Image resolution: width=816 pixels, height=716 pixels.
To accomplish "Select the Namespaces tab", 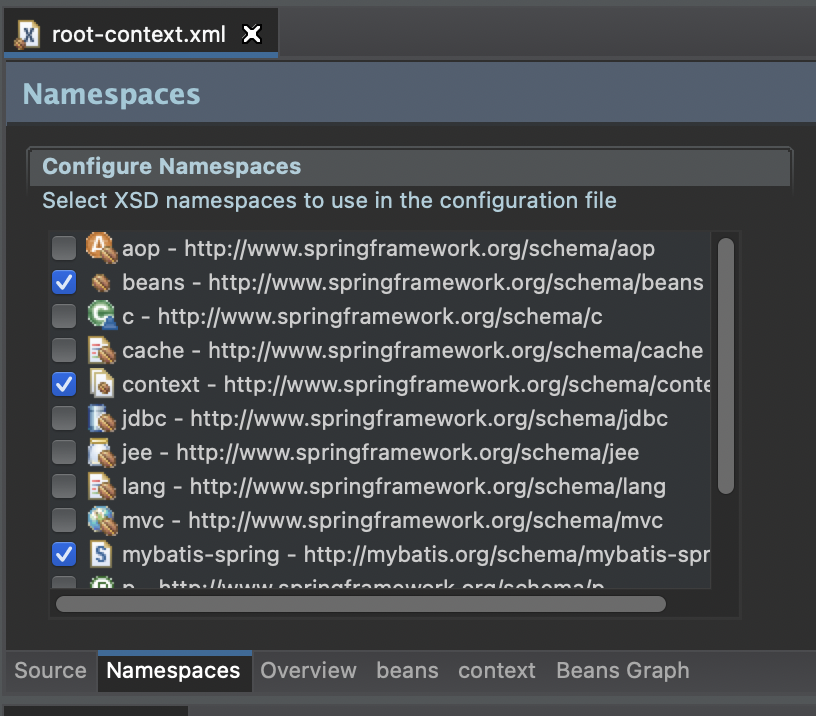I will [x=173, y=671].
